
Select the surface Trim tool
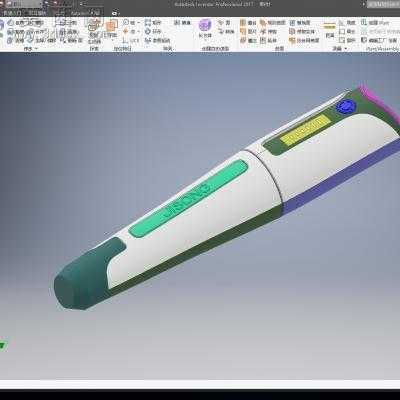pos(269,31)
